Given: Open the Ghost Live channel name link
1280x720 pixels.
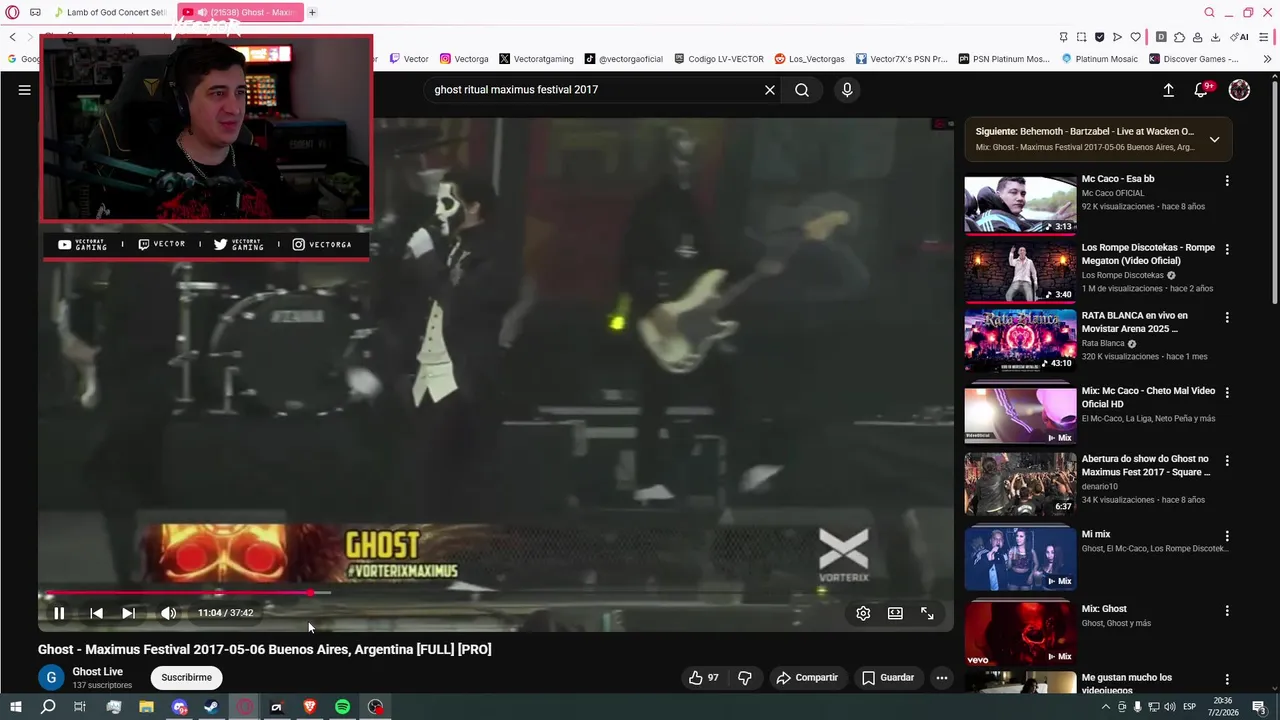Looking at the screenshot, I should tap(97, 672).
